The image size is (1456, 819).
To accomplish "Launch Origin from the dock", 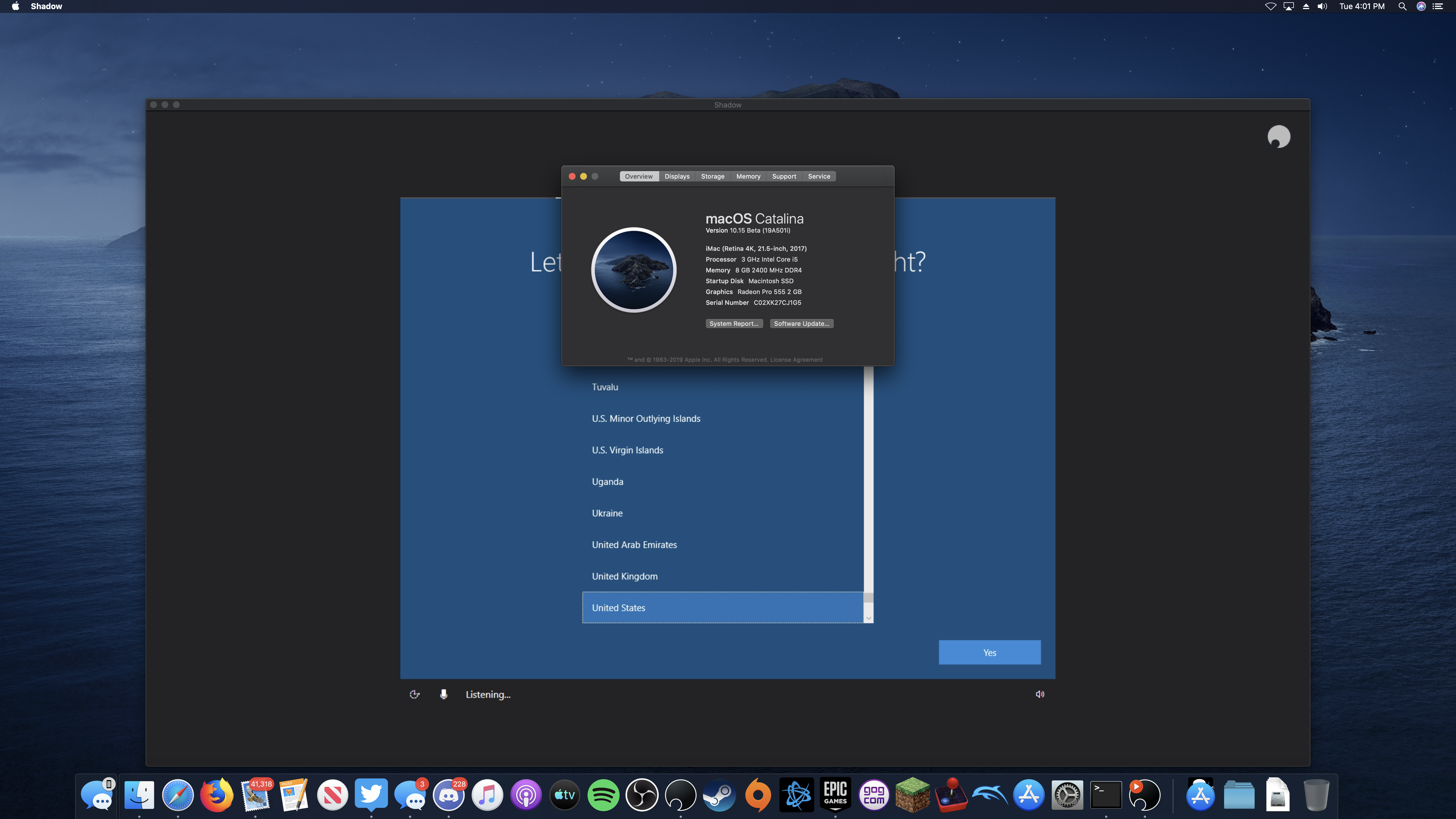I will click(758, 795).
